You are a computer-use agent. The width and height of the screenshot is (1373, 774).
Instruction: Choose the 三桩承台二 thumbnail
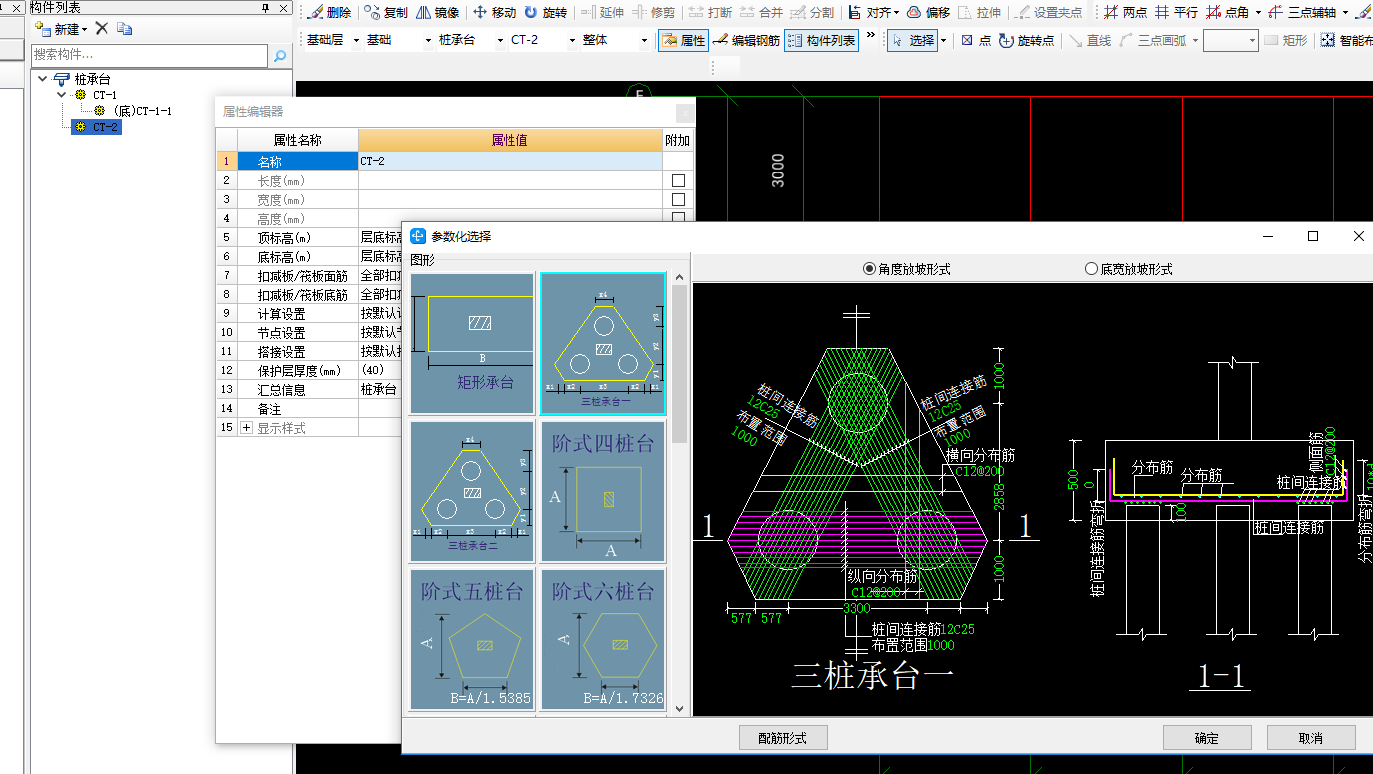(x=472, y=491)
